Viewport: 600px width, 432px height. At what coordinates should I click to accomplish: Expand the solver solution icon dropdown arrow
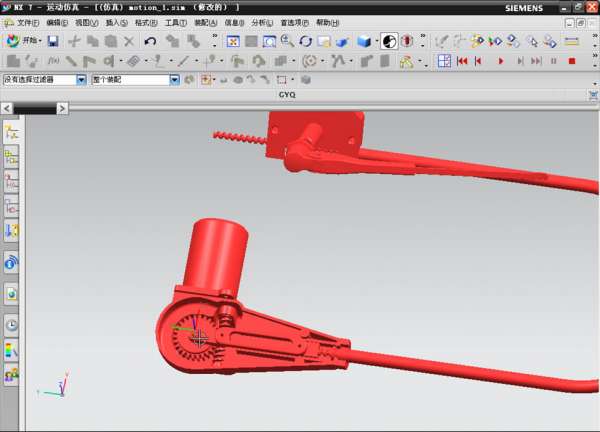point(420,61)
